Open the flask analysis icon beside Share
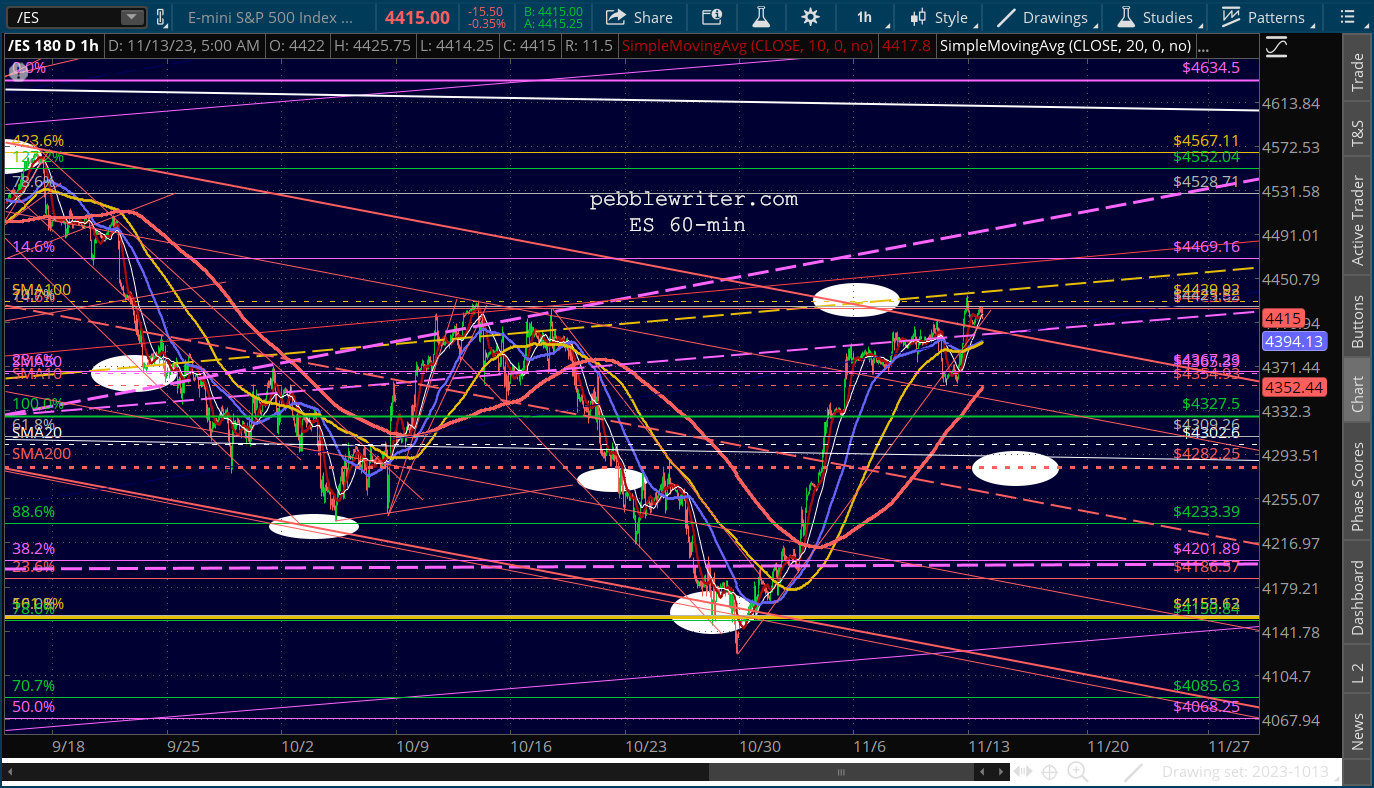The height and width of the screenshot is (788, 1374). (x=760, y=17)
